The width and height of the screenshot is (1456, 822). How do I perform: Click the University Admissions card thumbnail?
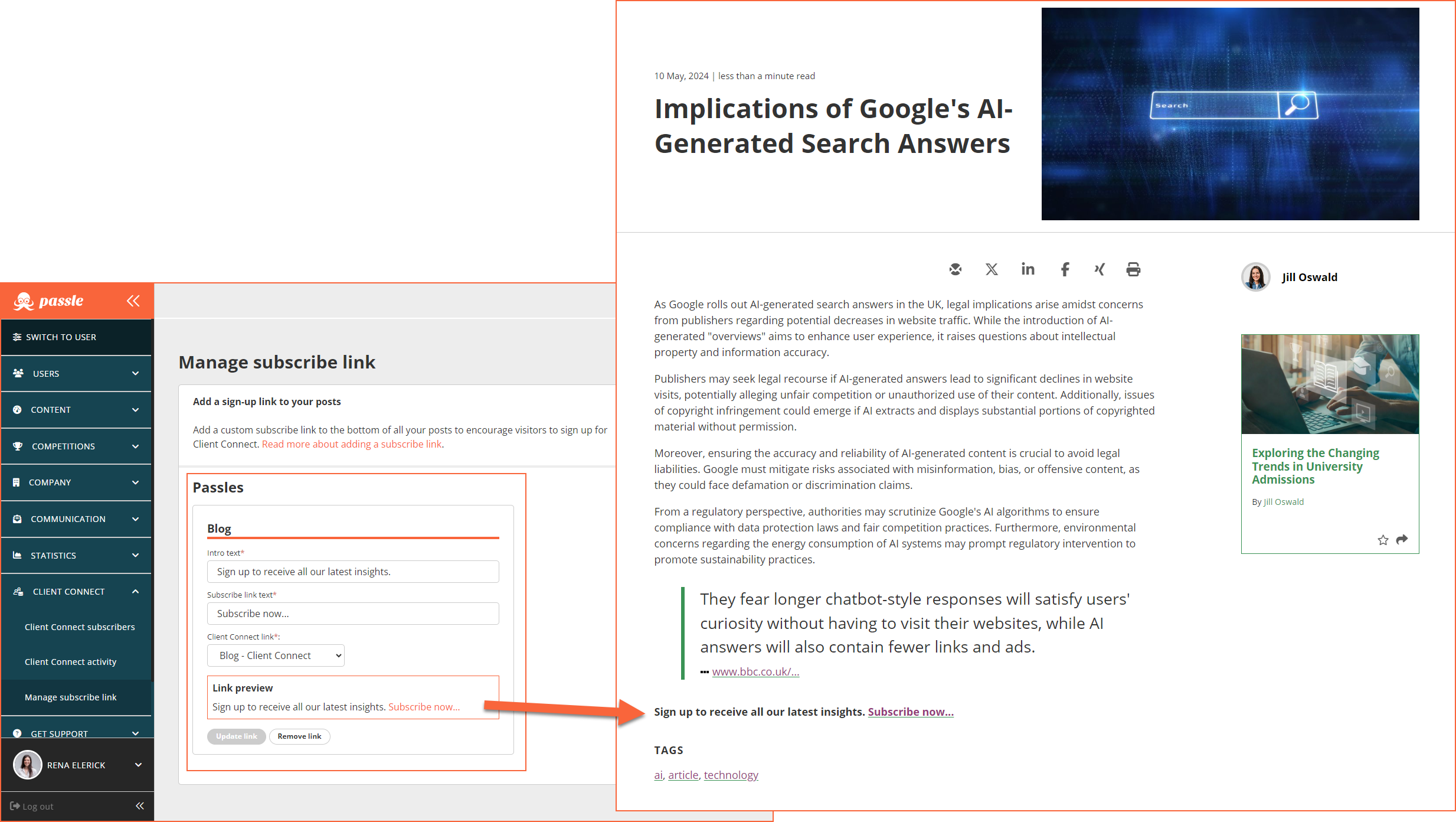pos(1330,384)
